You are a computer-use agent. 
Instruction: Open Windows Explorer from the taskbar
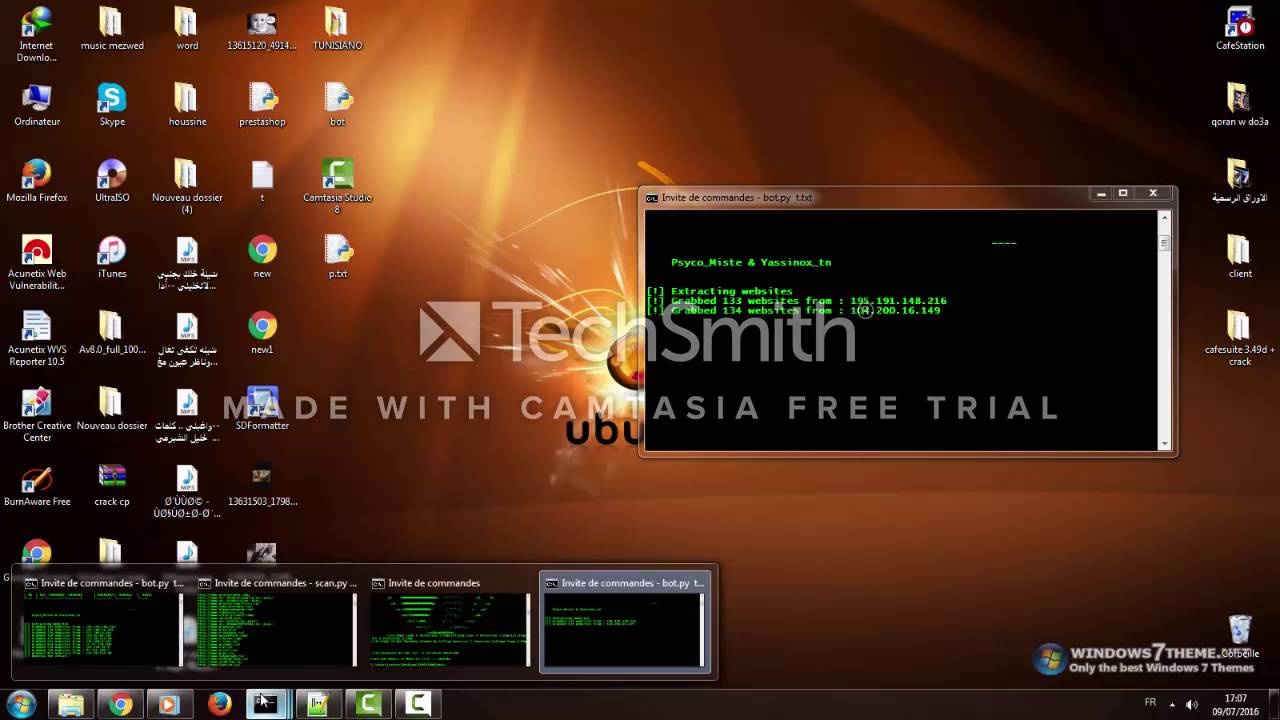[x=71, y=705]
